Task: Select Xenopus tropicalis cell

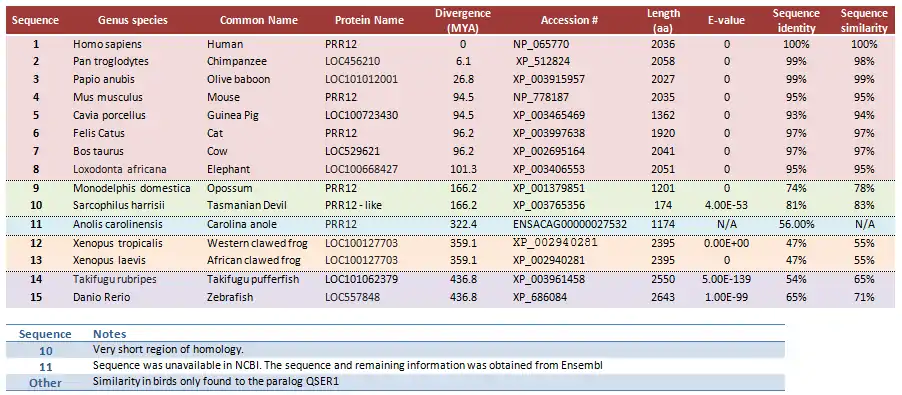Action: click(x=118, y=243)
